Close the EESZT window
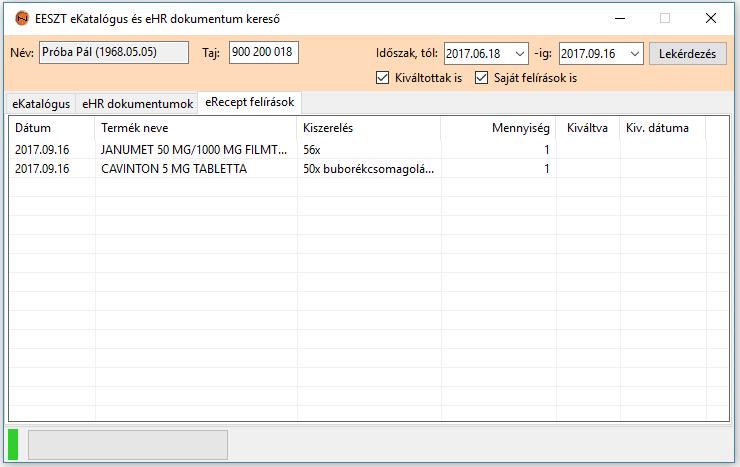 711,18
